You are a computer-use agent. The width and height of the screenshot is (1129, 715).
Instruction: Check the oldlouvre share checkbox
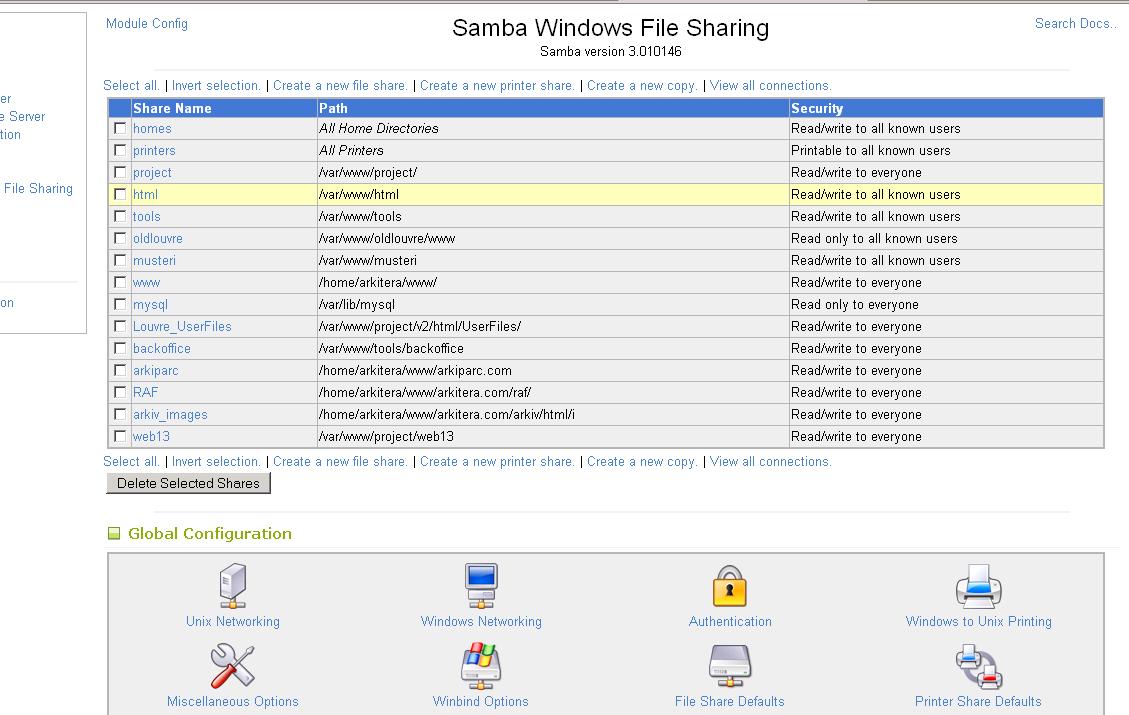pyautogui.click(x=120, y=238)
